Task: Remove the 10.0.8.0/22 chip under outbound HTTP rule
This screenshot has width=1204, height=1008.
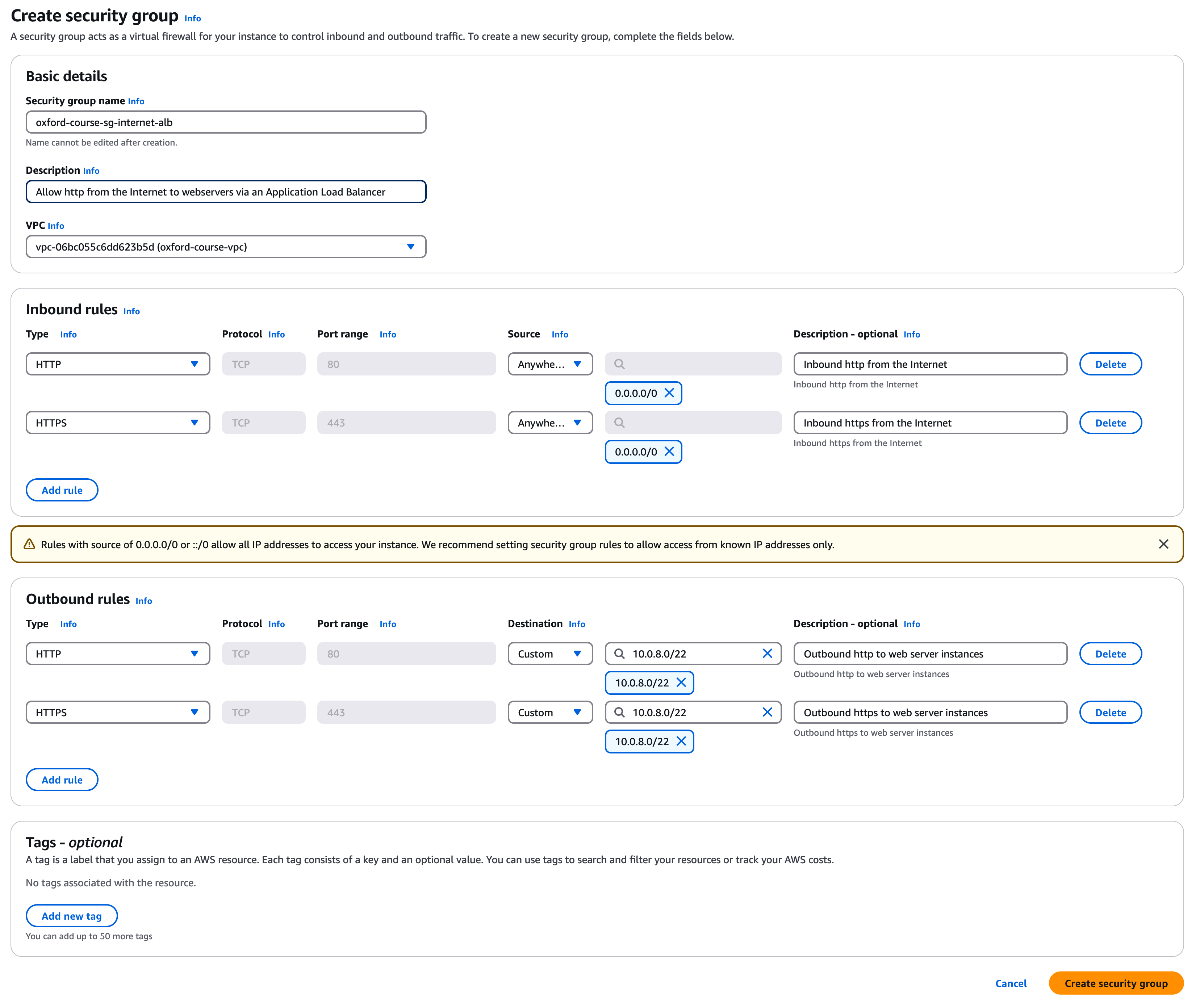Action: (681, 682)
